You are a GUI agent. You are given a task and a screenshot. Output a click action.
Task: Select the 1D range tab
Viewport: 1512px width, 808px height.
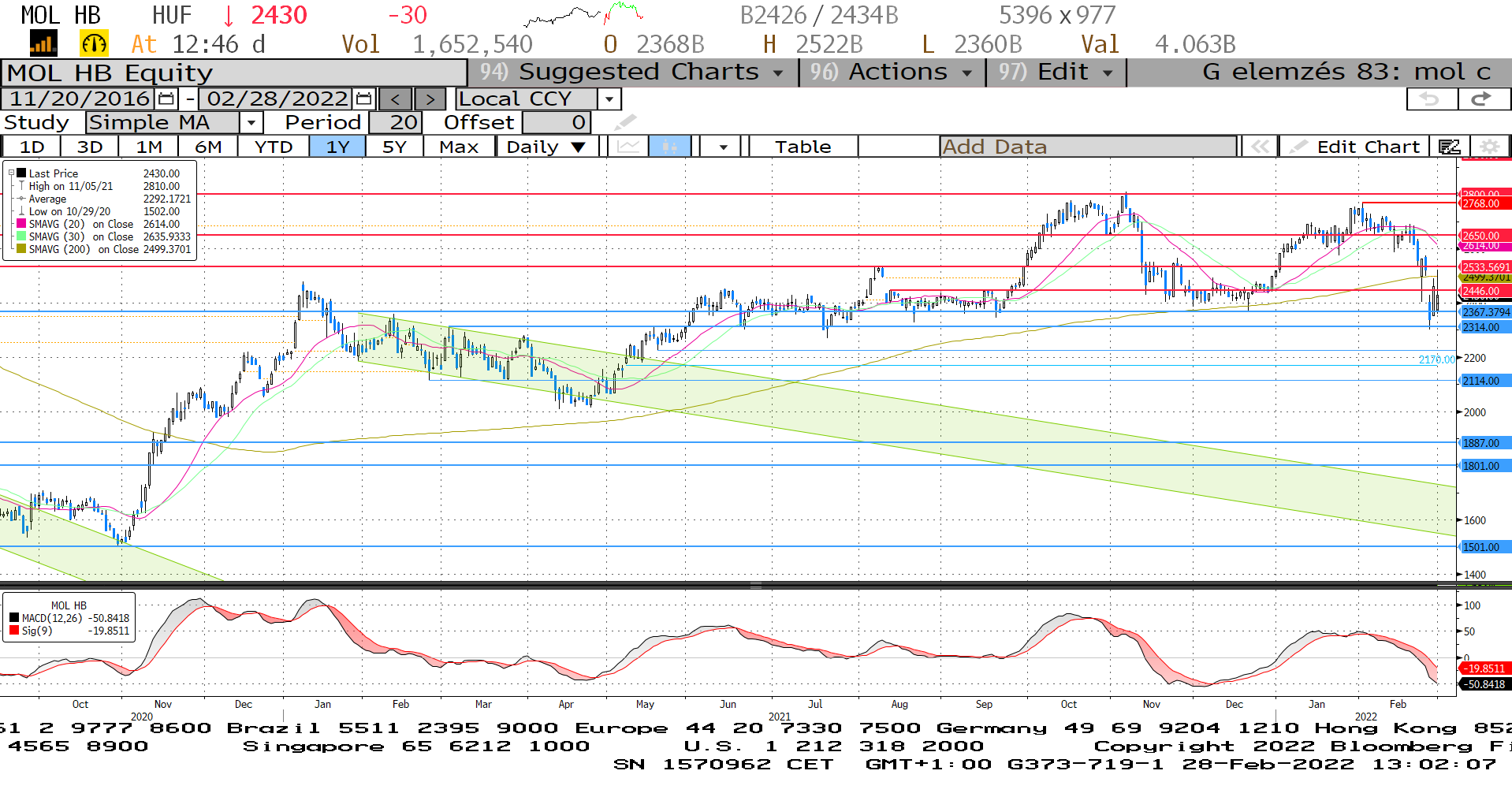pyautogui.click(x=32, y=147)
